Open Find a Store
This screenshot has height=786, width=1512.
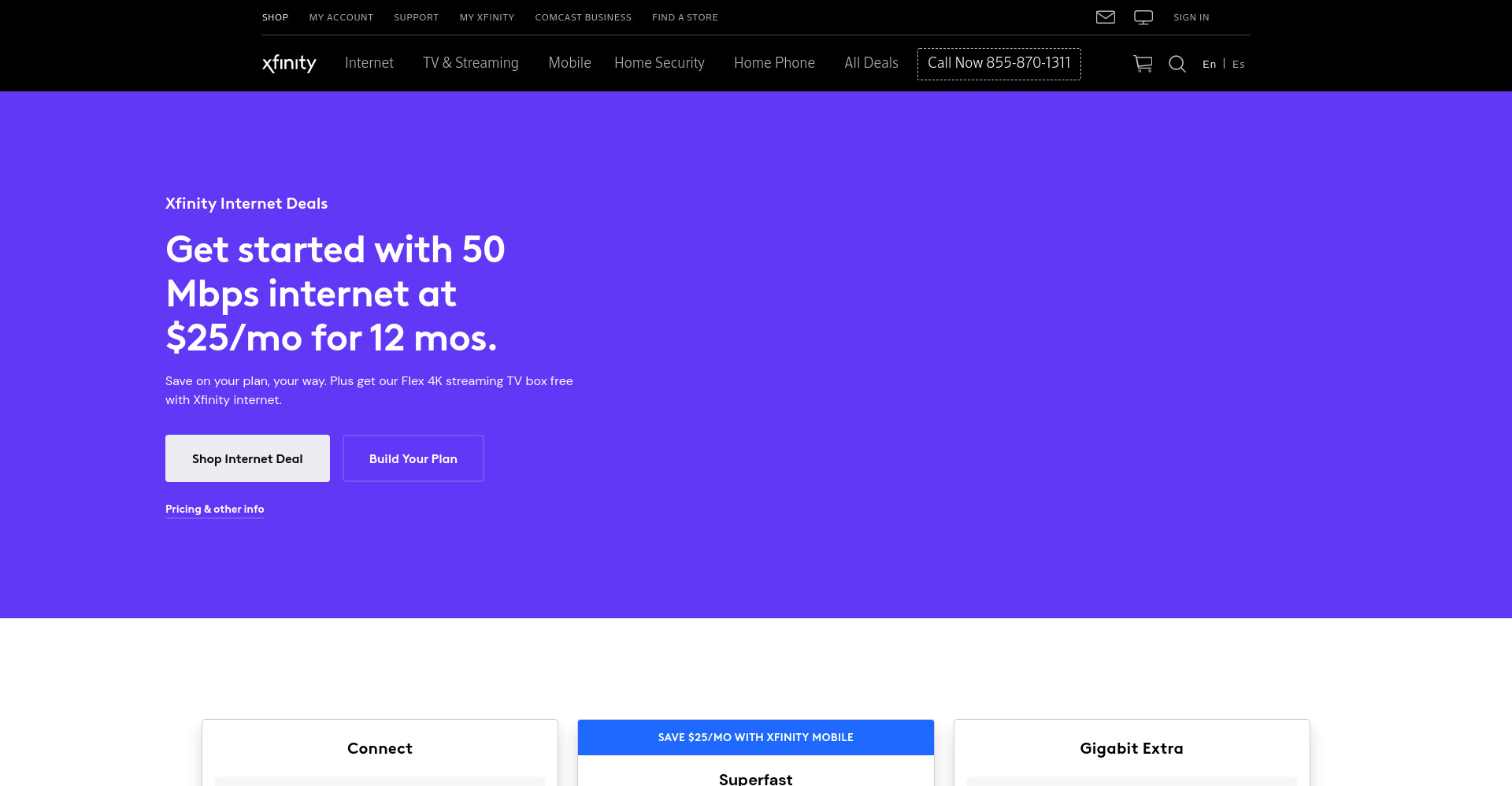click(x=685, y=17)
